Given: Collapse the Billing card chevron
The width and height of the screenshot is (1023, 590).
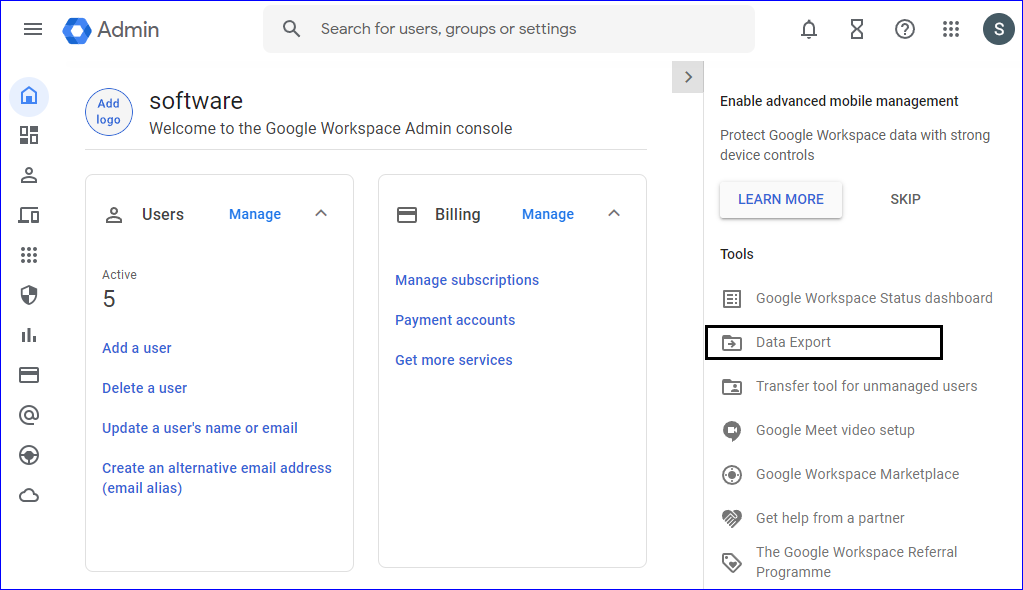Looking at the screenshot, I should coord(614,213).
